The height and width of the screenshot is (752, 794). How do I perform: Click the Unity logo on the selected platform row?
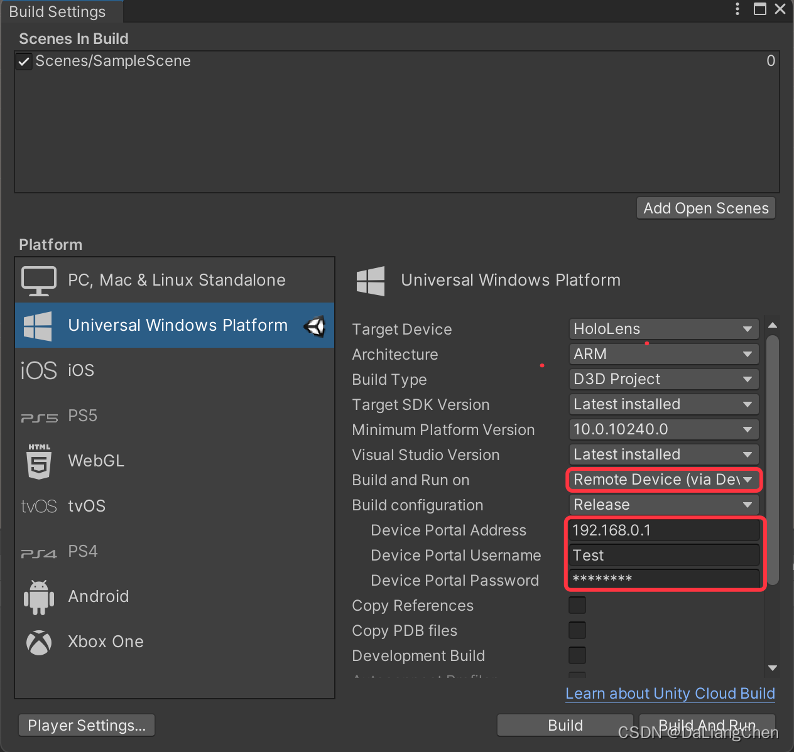[315, 326]
